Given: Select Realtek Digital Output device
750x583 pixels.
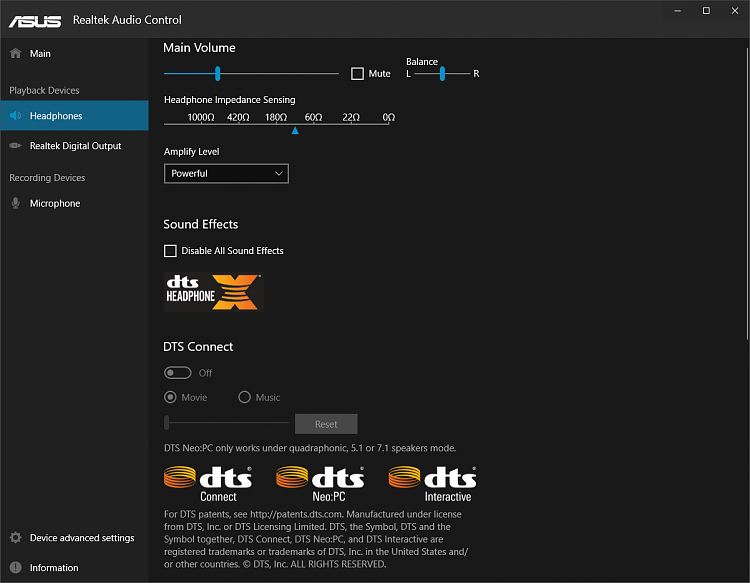Looking at the screenshot, I should tap(75, 145).
